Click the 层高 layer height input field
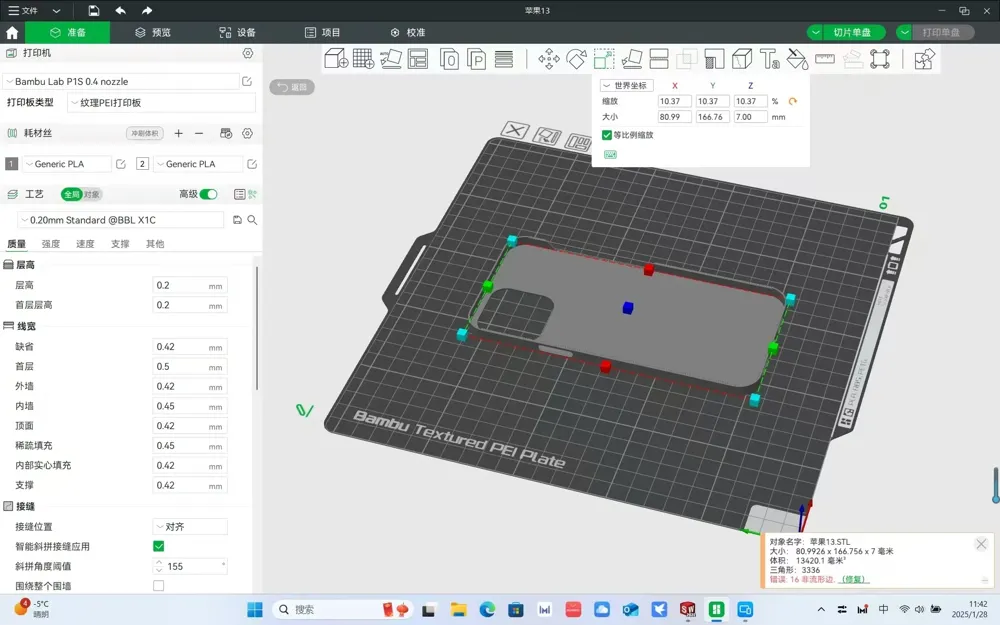This screenshot has height=625, width=1000. [x=190, y=286]
